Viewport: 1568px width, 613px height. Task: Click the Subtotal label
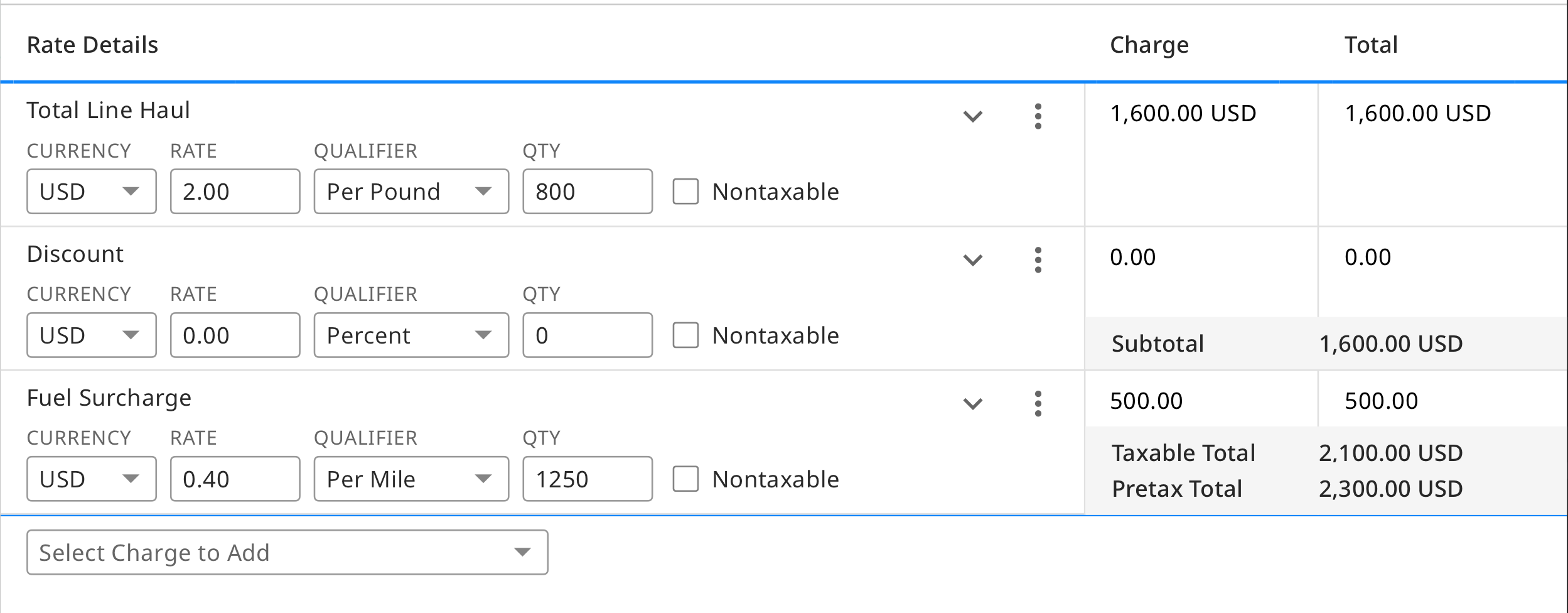pos(1157,344)
